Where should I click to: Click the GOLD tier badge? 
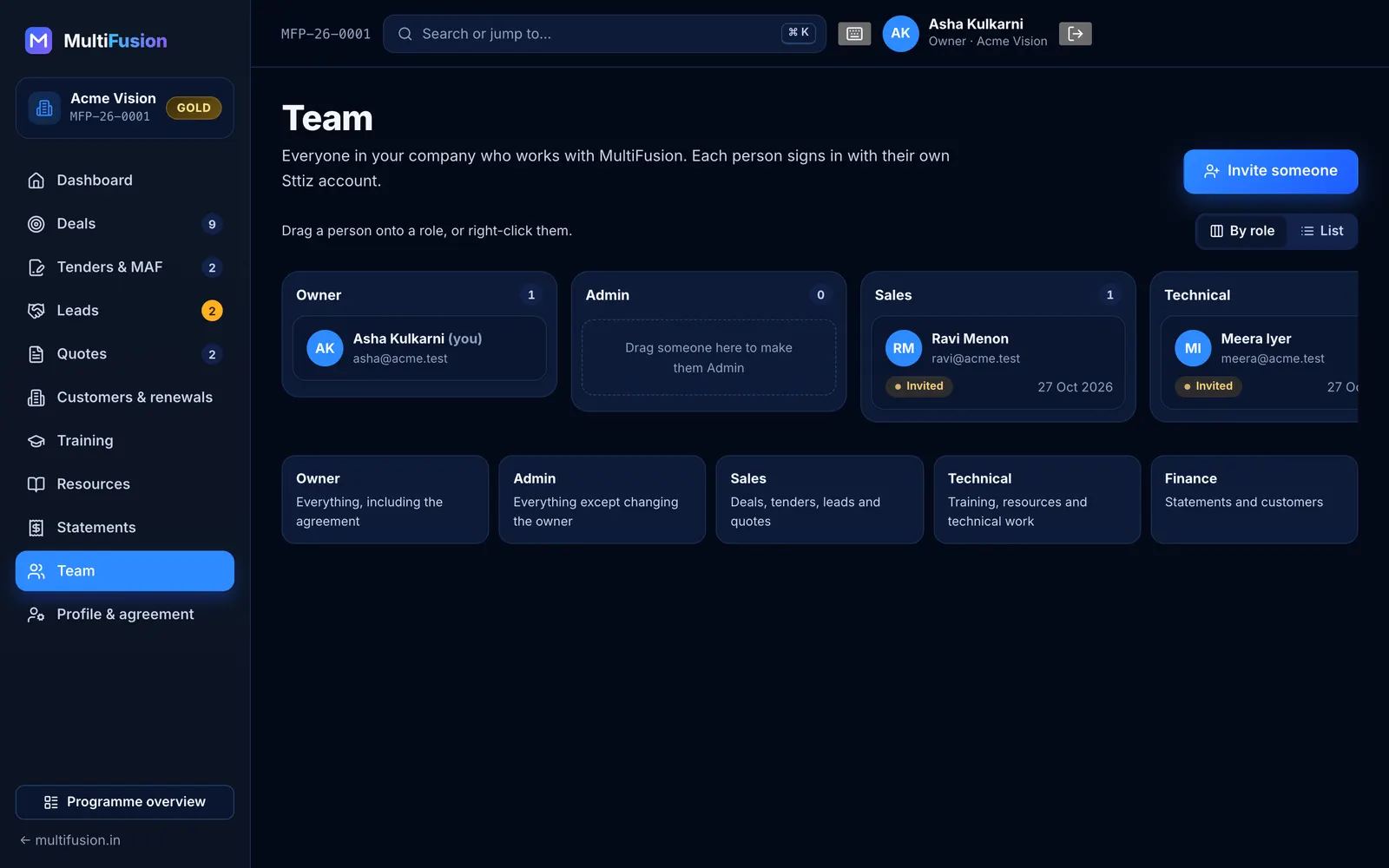[194, 108]
